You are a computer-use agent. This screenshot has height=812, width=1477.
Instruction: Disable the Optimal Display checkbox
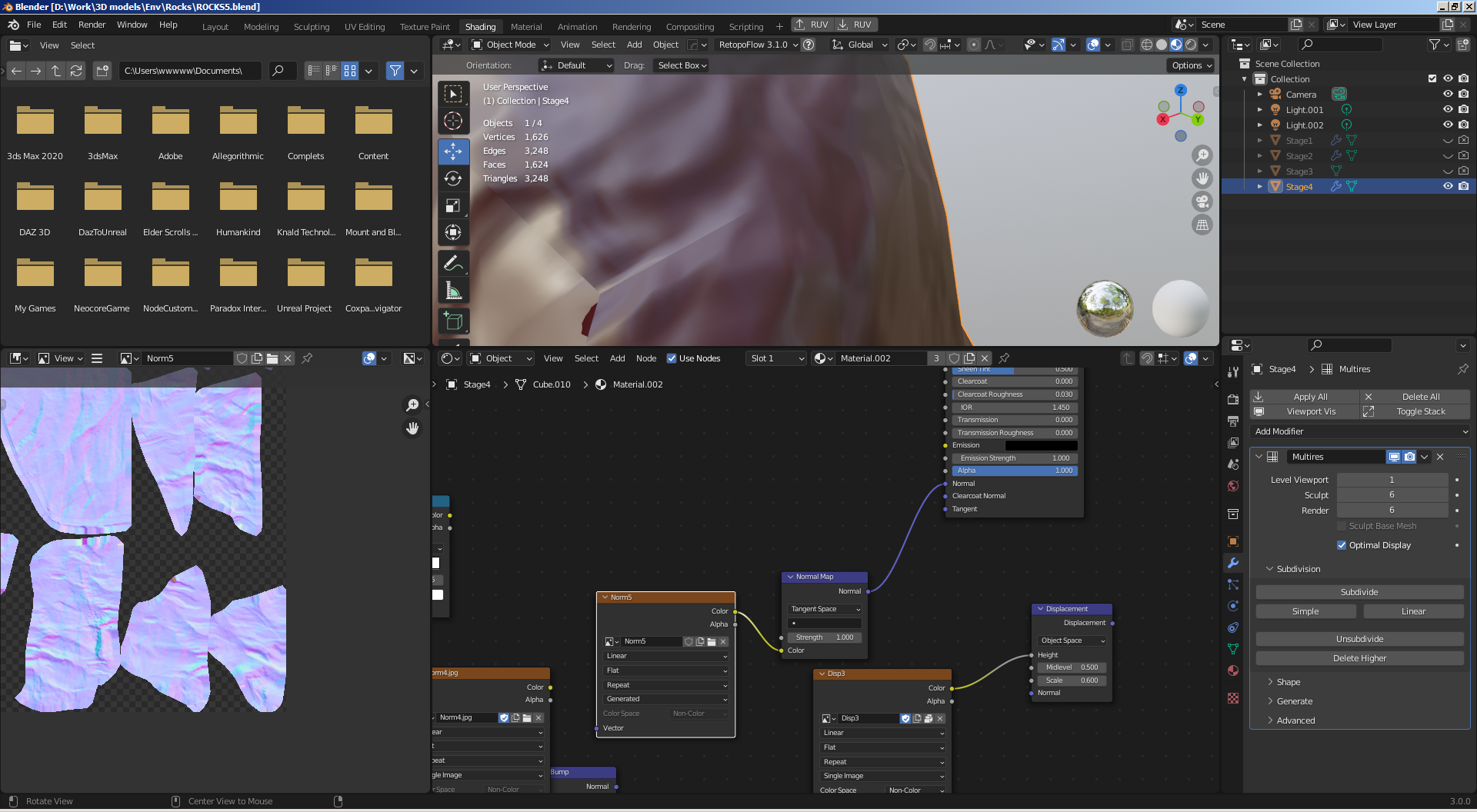coord(1342,545)
